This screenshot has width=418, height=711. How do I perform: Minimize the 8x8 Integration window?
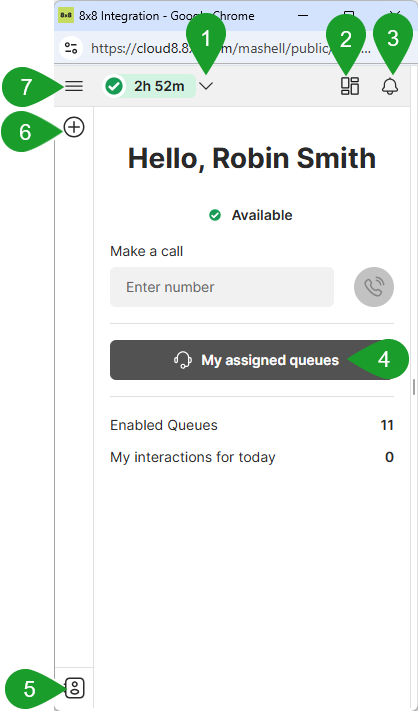[x=303, y=15]
